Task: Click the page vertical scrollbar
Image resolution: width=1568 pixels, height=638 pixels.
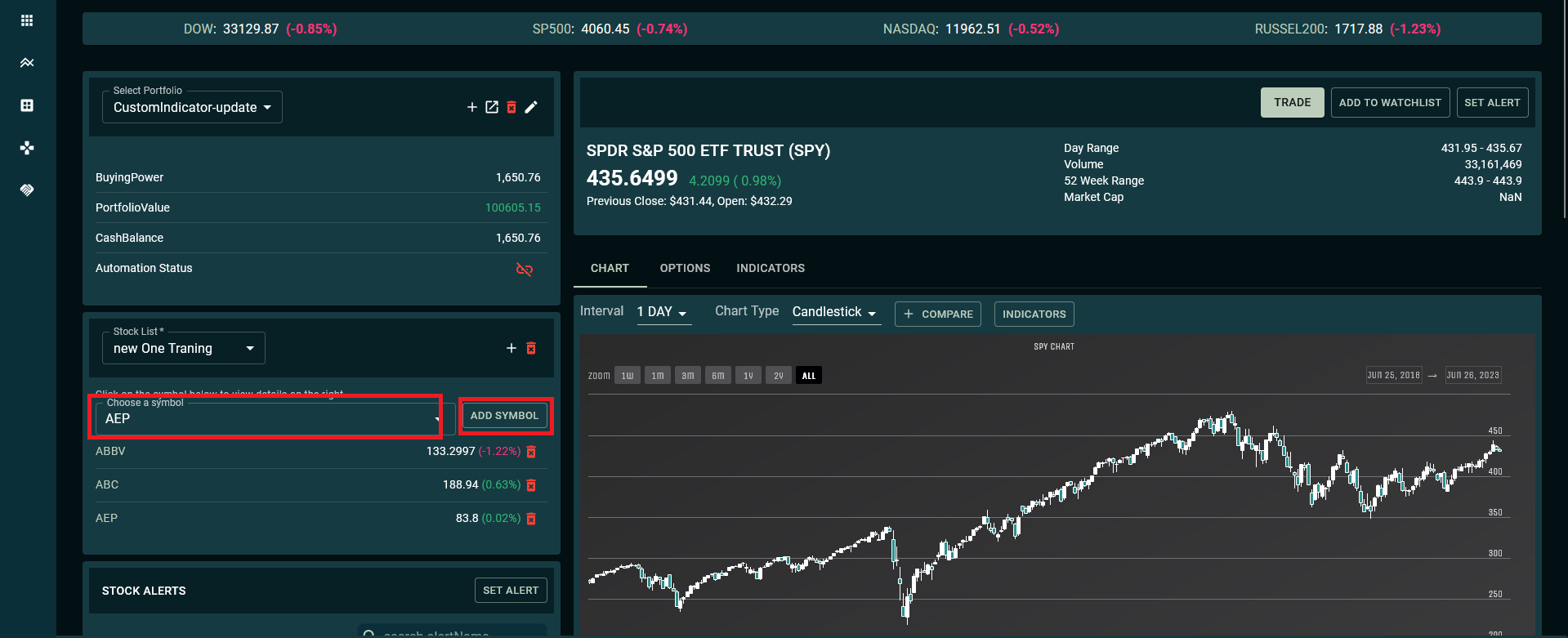Action: (1564, 110)
